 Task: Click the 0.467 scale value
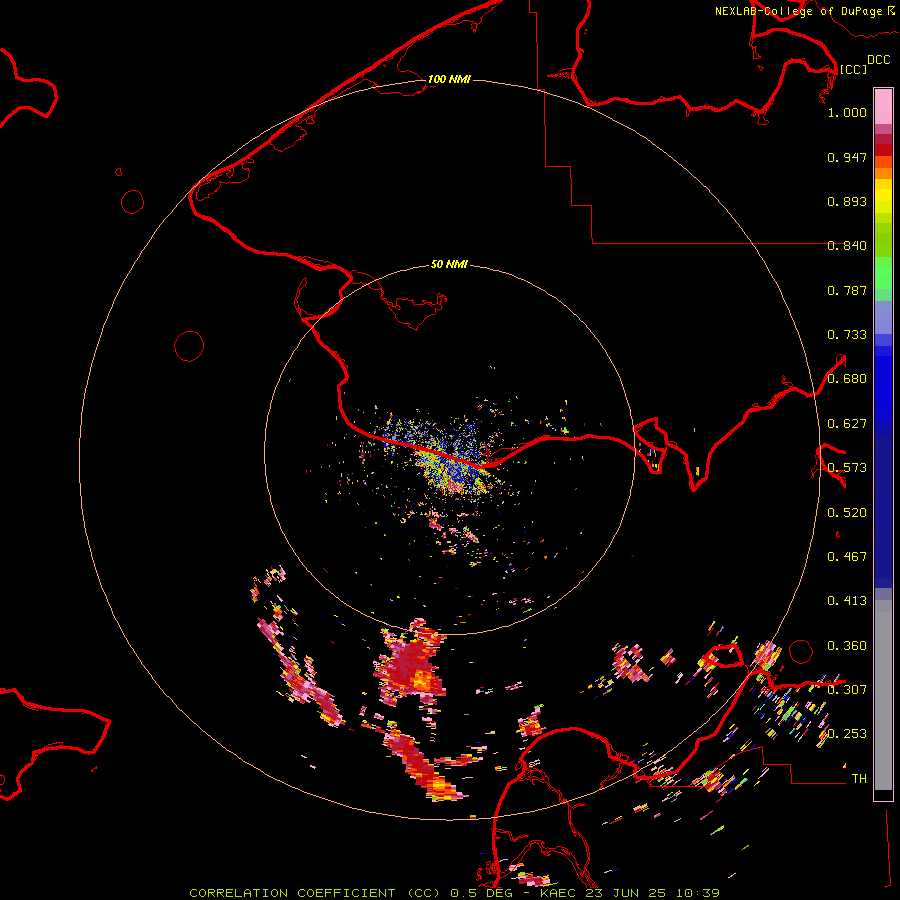click(847, 557)
